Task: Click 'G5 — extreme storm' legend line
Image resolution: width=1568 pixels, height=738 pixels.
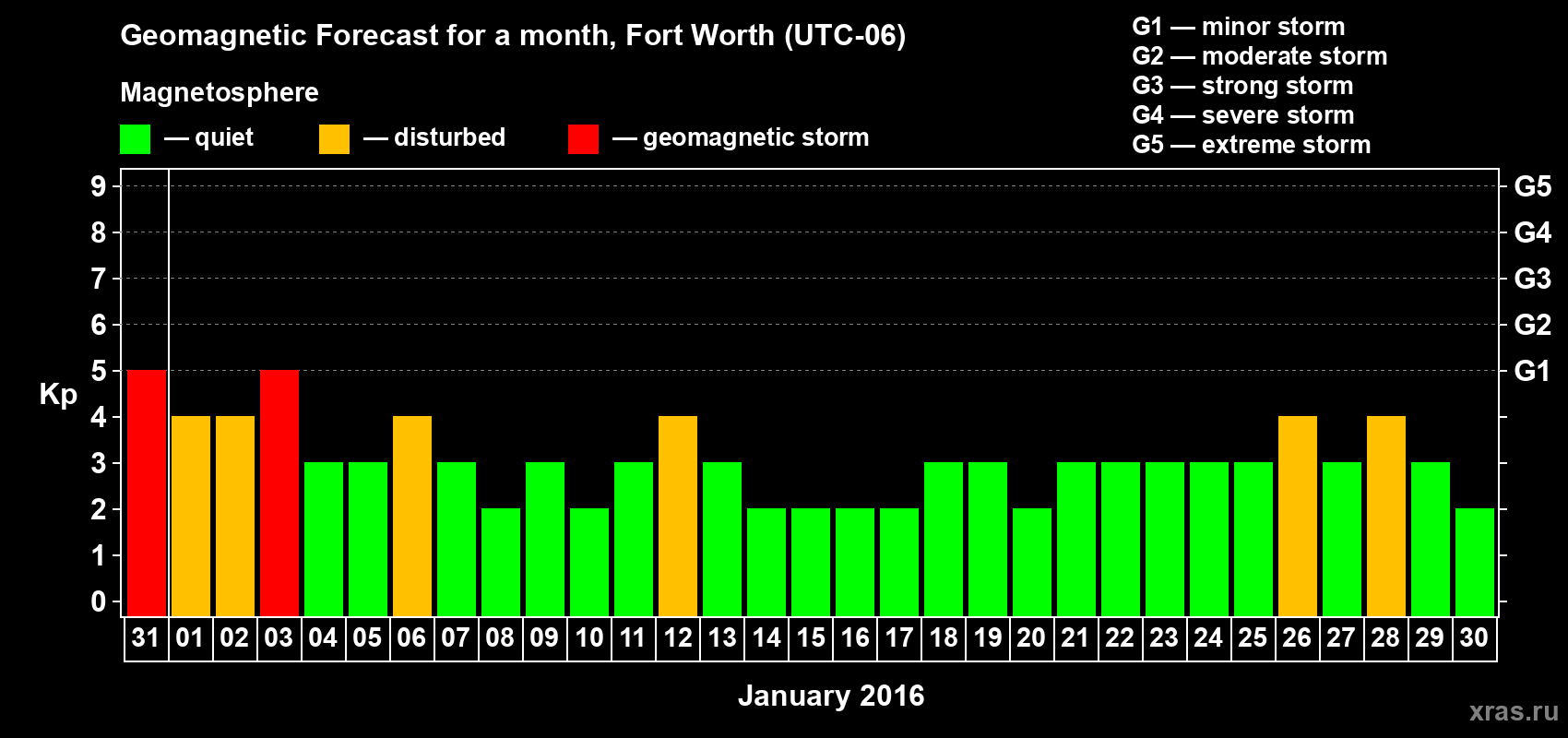Action: pyautogui.click(x=1252, y=145)
